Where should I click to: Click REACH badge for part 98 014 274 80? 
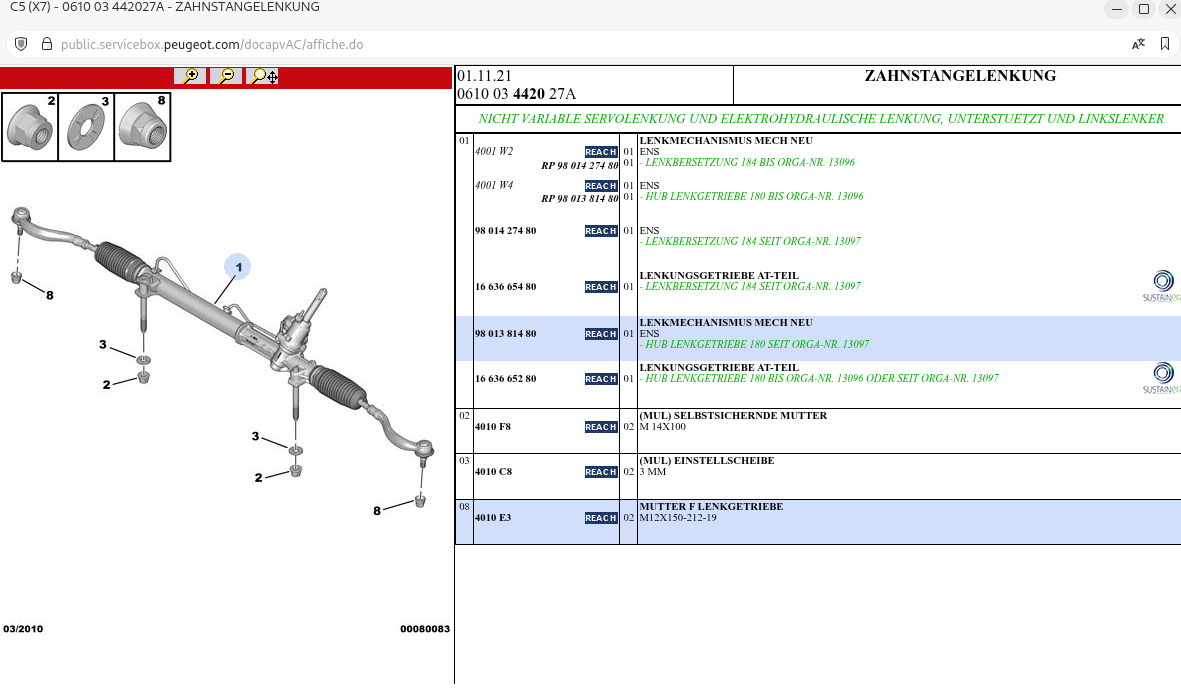[x=601, y=231]
